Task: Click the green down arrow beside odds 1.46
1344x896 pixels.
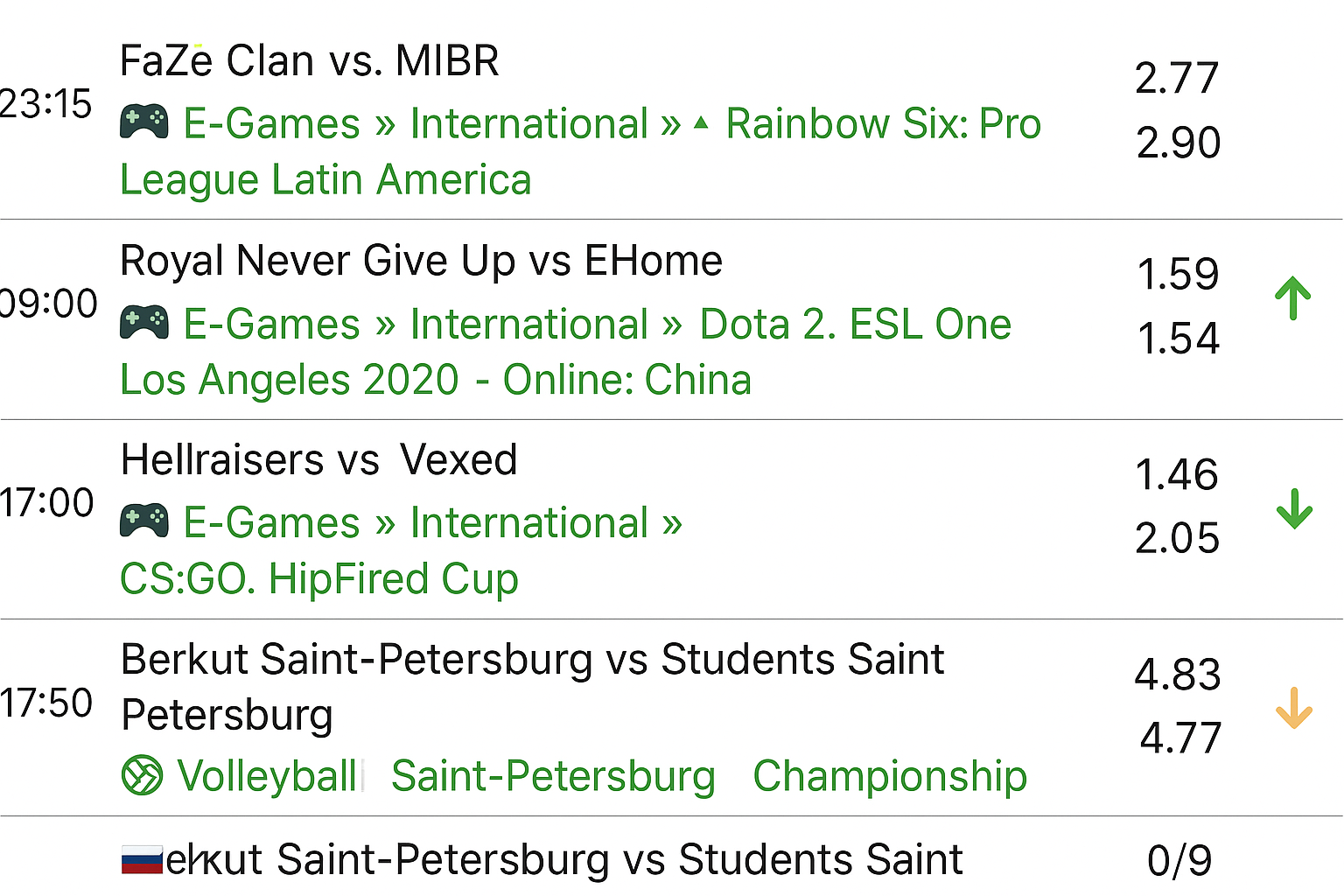Action: click(1294, 508)
